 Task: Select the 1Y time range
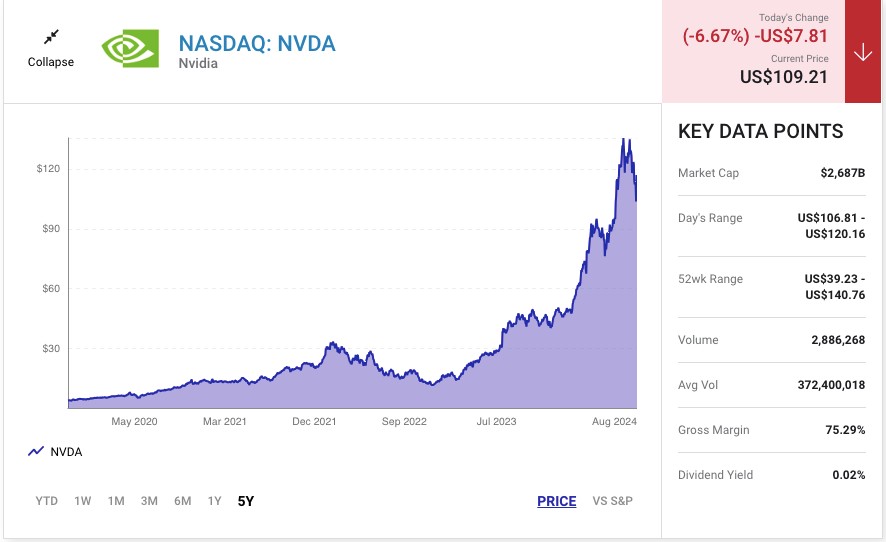pos(214,501)
